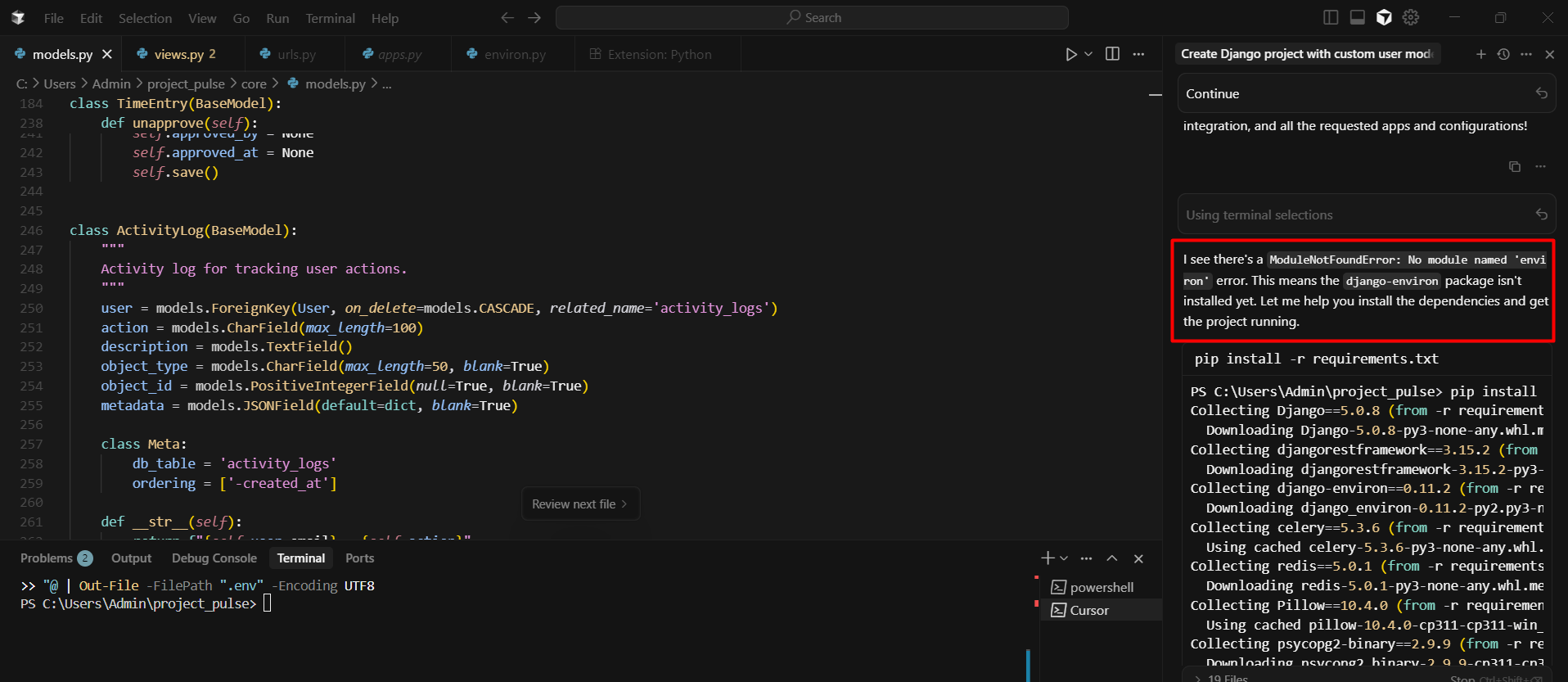1568x682 pixels.
Task: Open the run options dropdown arrow
Action: pos(1088,54)
